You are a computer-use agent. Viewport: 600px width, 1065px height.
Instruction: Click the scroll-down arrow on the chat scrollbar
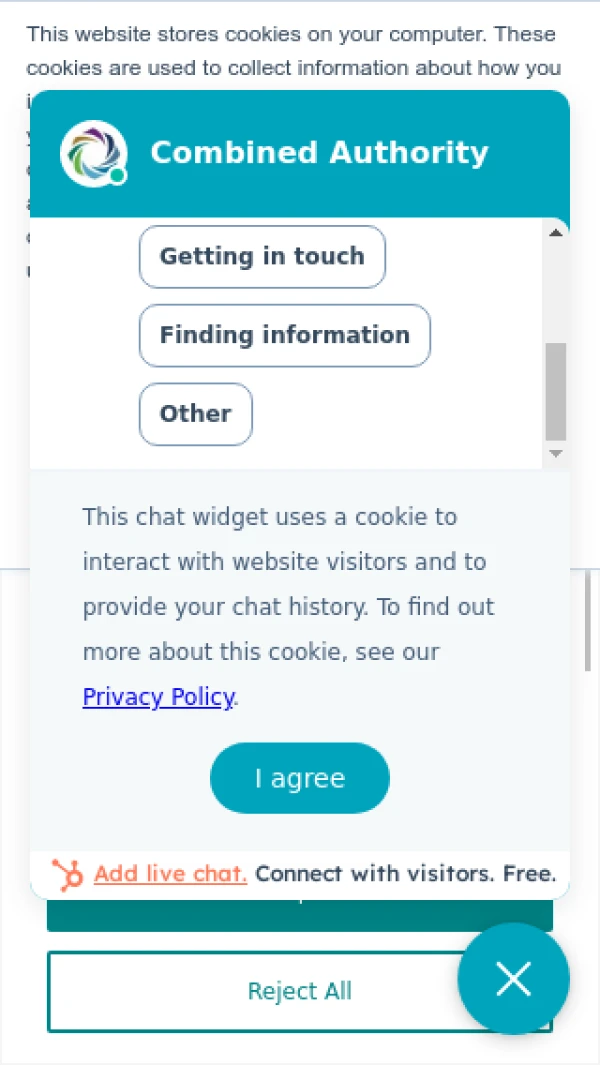pyautogui.click(x=556, y=453)
